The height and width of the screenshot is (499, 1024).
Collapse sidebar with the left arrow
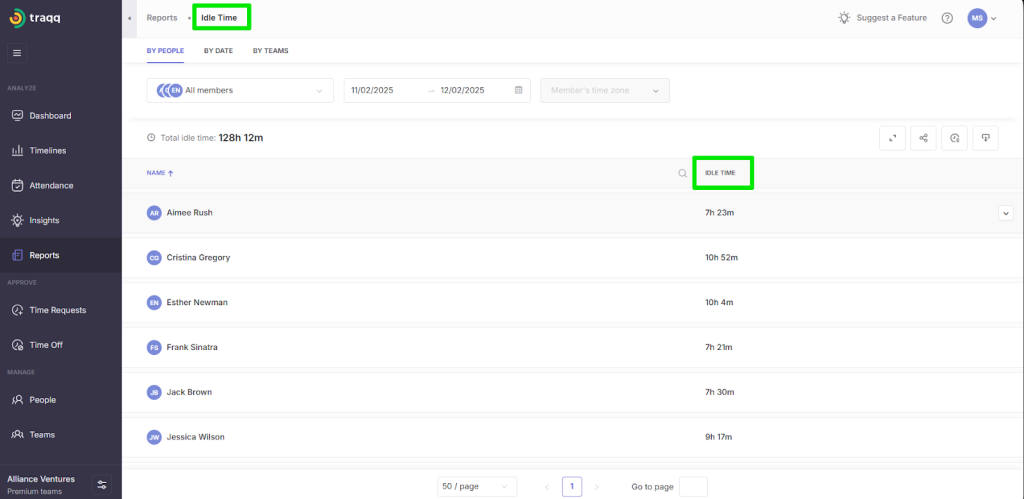point(129,18)
